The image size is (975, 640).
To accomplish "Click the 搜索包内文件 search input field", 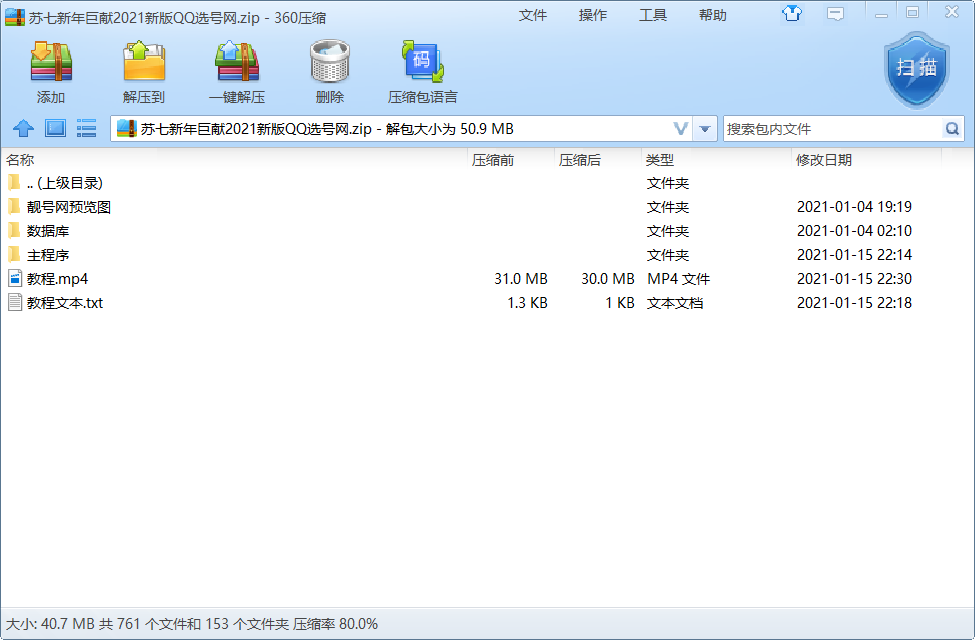I will (830, 129).
